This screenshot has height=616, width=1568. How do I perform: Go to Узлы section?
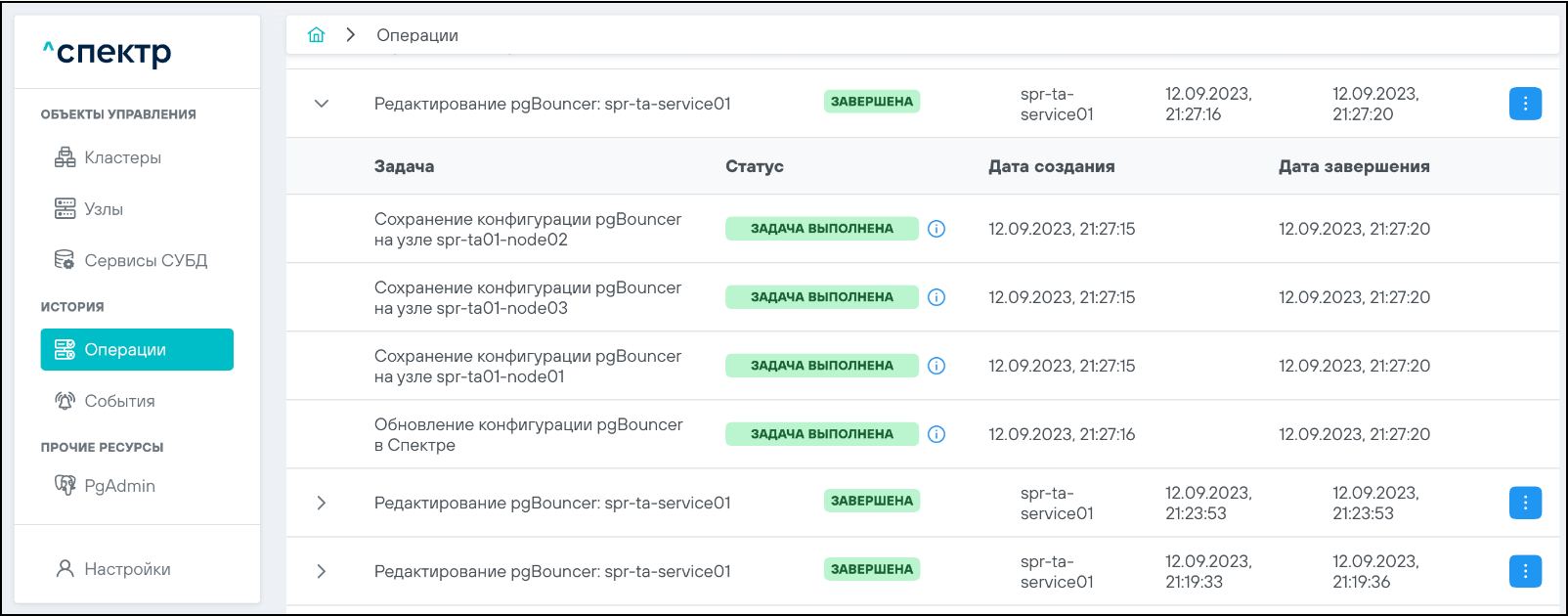pos(103,209)
